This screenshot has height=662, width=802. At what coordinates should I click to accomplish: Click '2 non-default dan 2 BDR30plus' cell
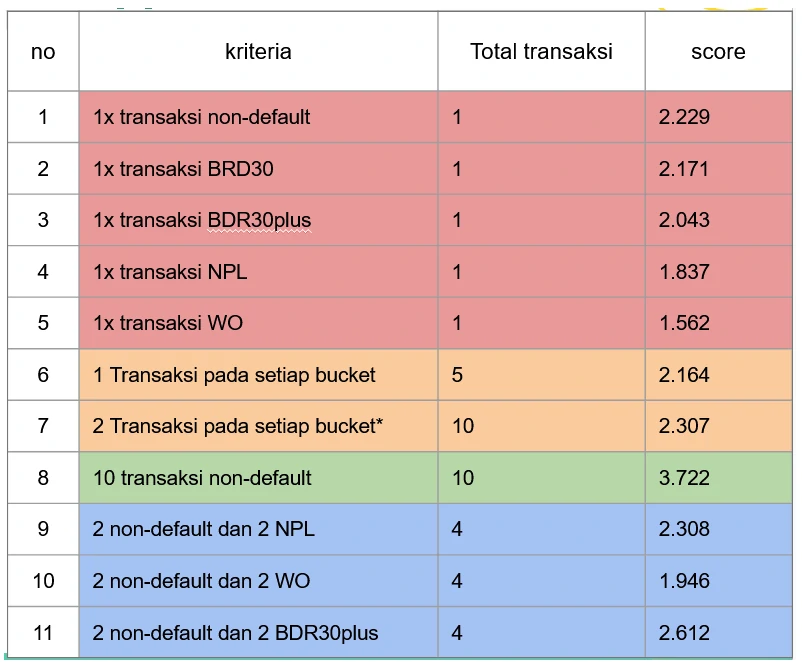tap(236, 633)
